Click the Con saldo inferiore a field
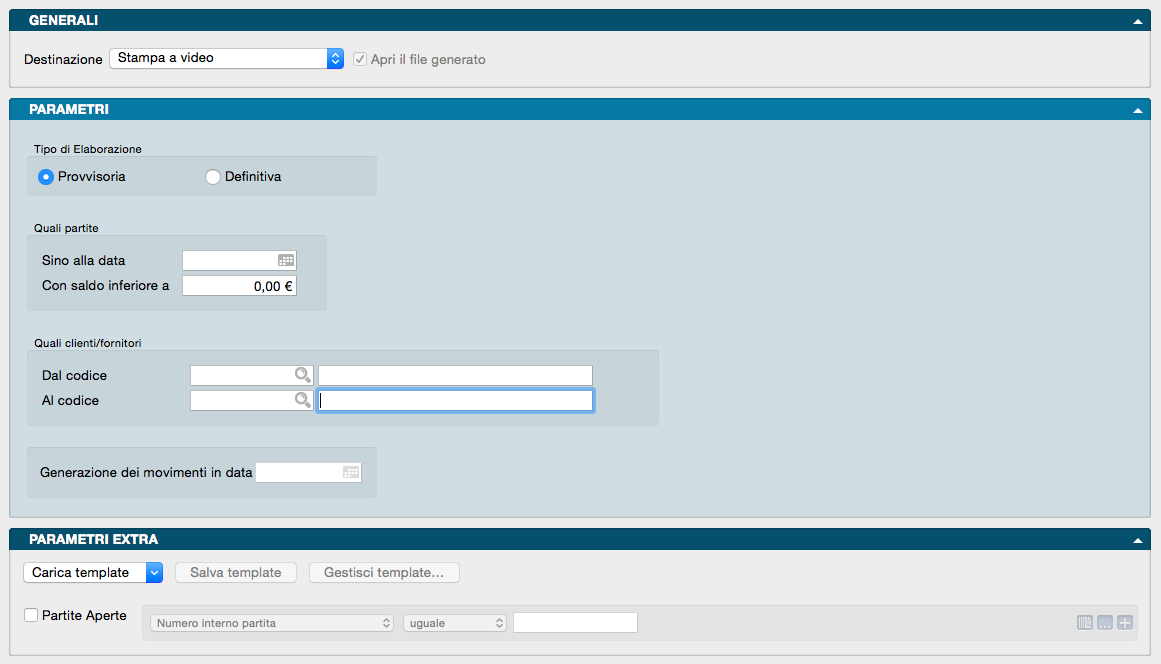The image size is (1161, 664). pos(240,286)
